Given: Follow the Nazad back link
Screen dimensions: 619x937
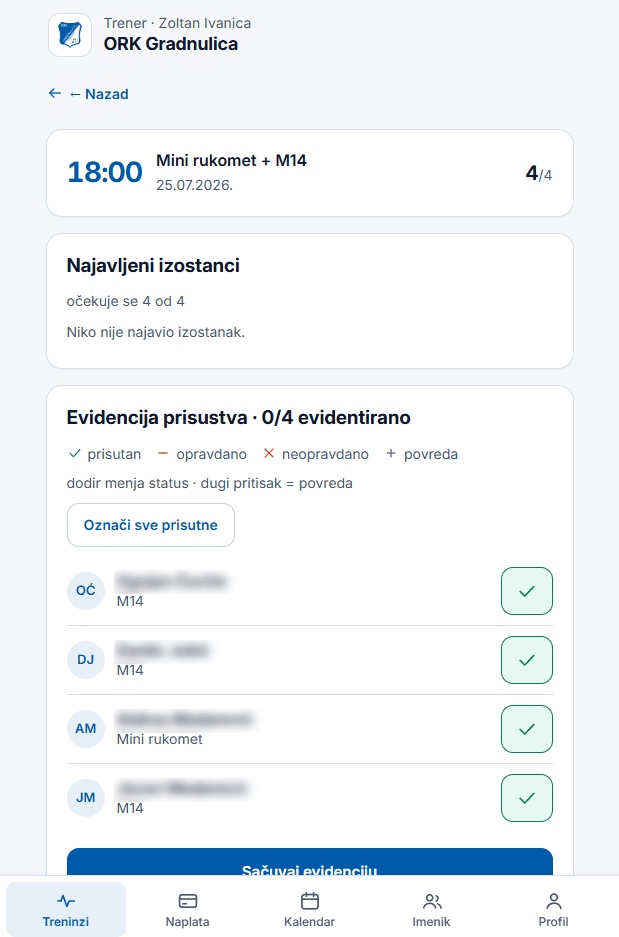Looking at the screenshot, I should (x=99, y=94).
